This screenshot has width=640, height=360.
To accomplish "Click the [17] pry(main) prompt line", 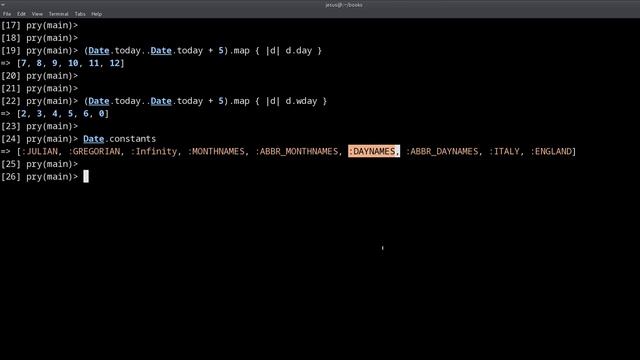I will coord(39,25).
